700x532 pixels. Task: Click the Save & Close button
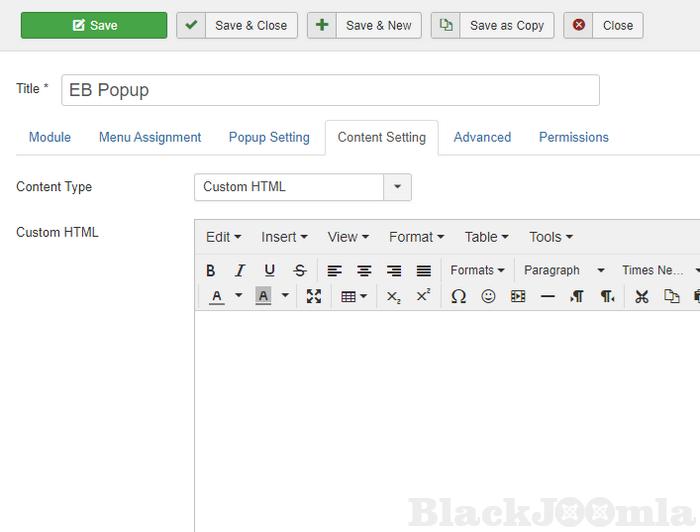[237, 25]
